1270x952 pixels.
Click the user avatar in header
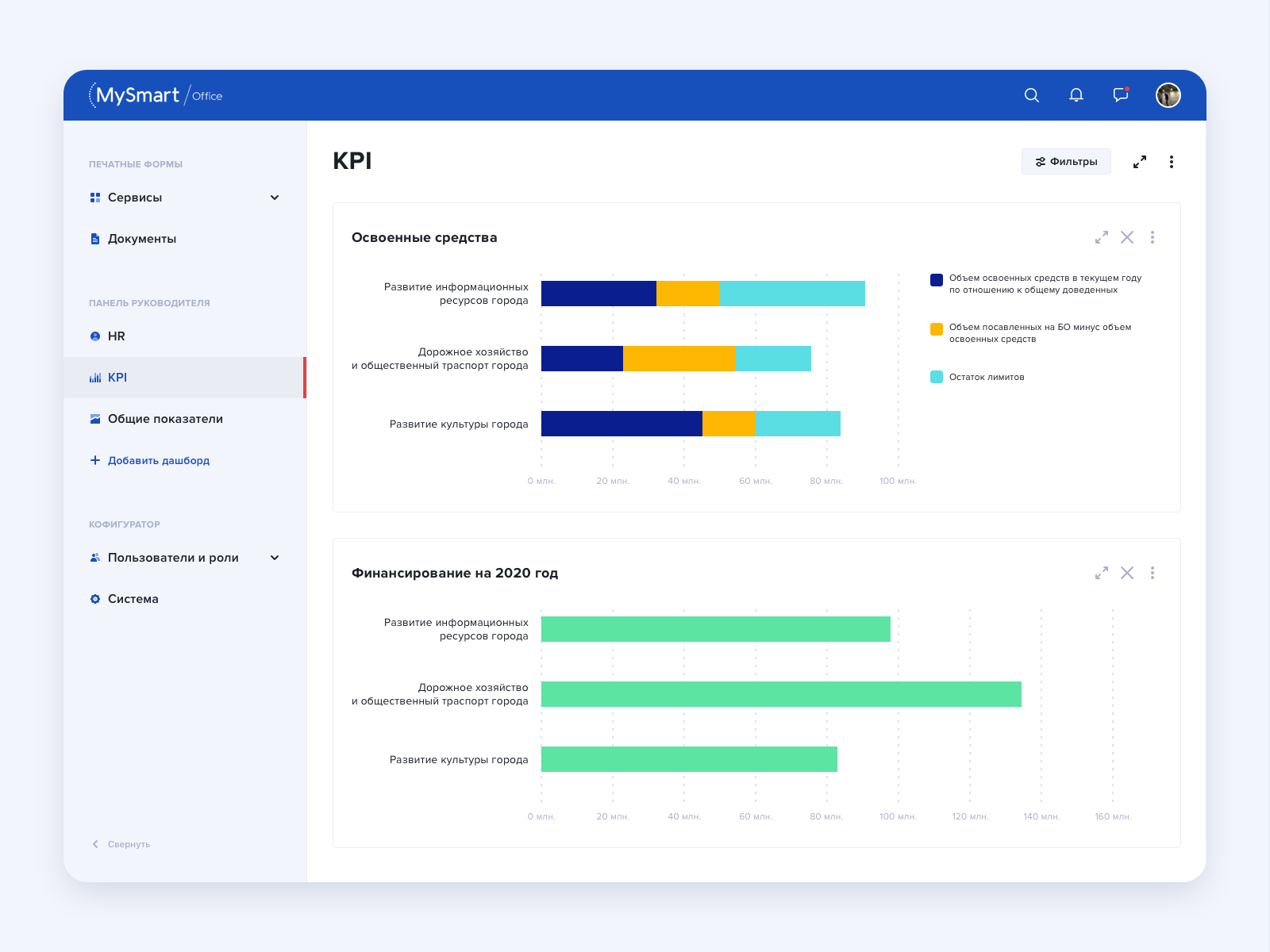(1168, 95)
